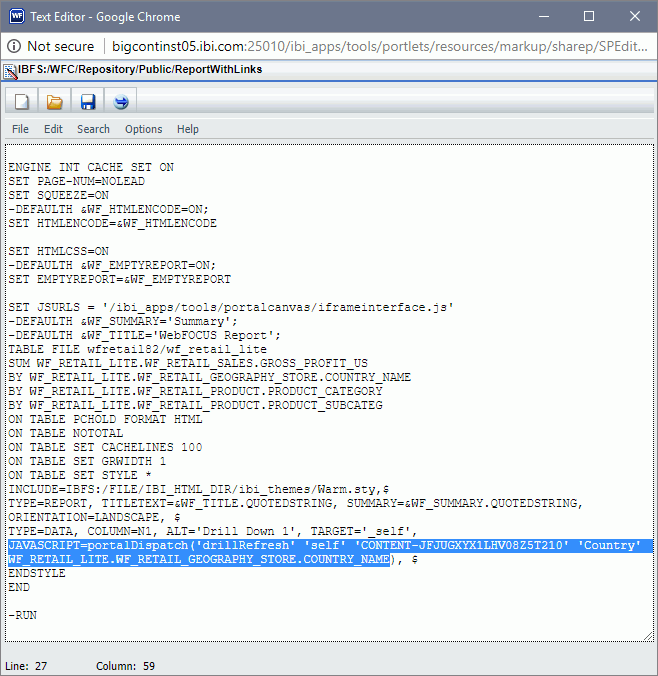This screenshot has width=658, height=676.
Task: Open the File menu
Action: 20,129
